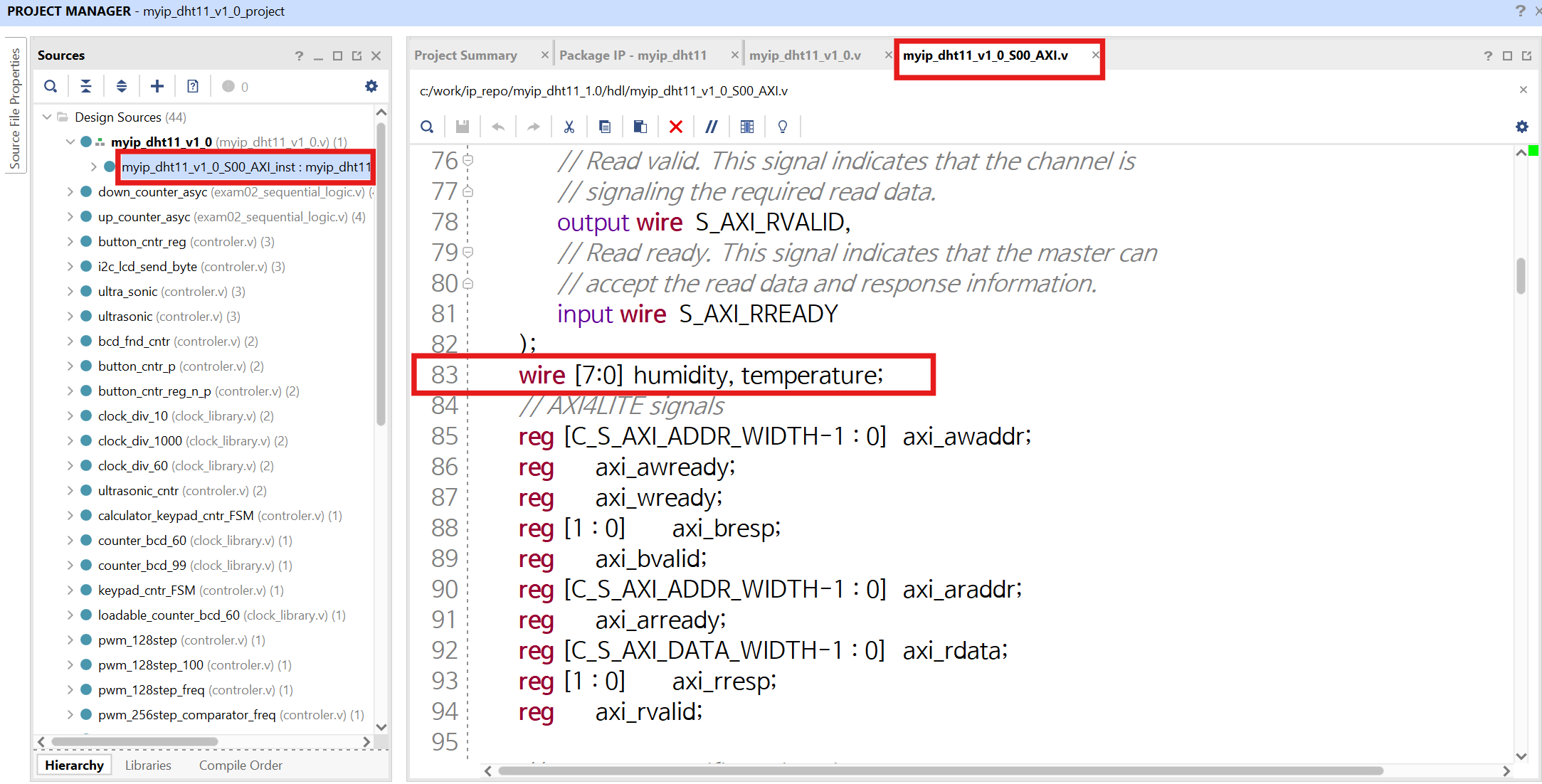Screen dimensions: 1542x784
Task: Open the Package IP - myip_dht11 tab
Action: (633, 55)
